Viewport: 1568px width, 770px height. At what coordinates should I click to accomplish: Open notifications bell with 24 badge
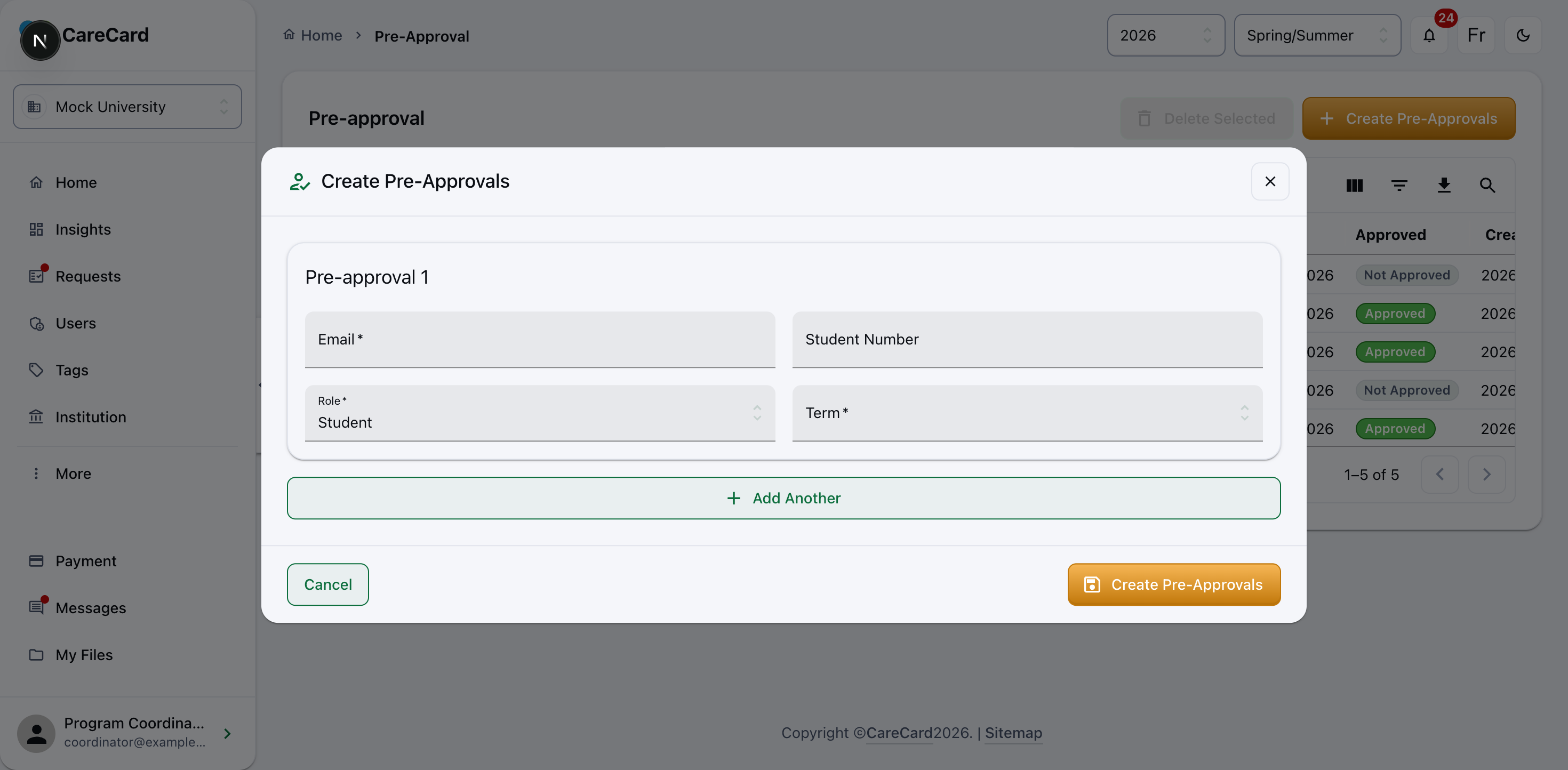click(x=1429, y=35)
